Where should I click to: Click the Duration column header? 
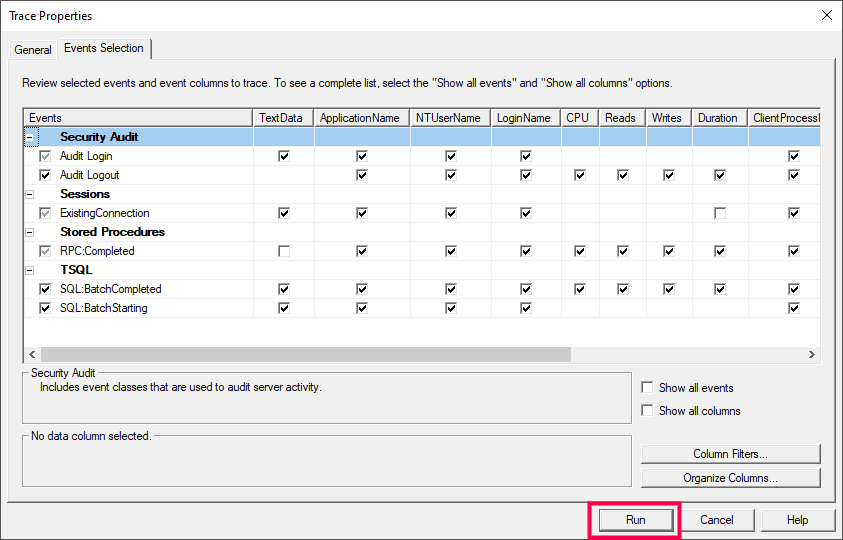coord(720,118)
